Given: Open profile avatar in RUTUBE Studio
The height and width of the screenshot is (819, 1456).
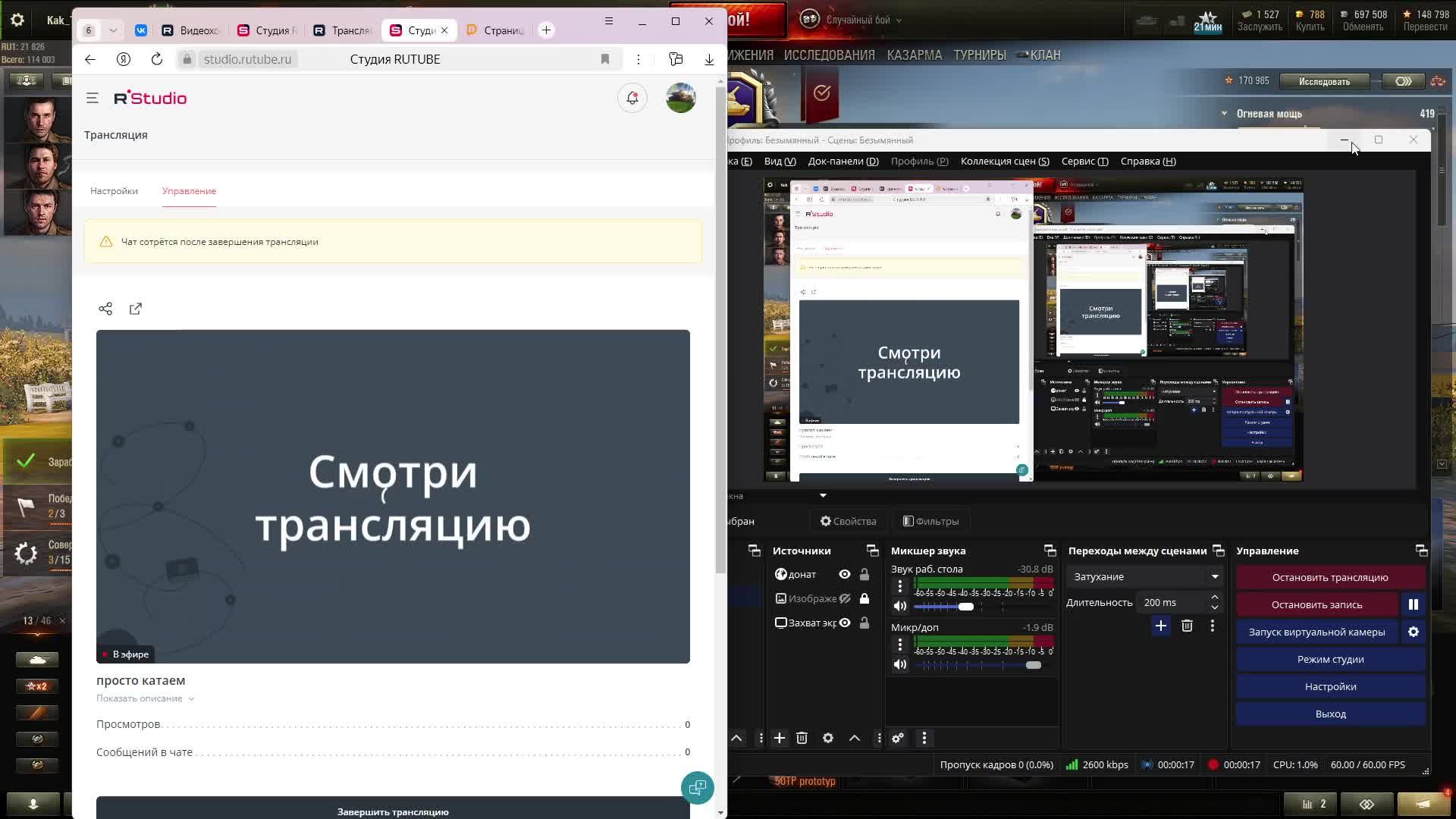Looking at the screenshot, I should pos(681,98).
